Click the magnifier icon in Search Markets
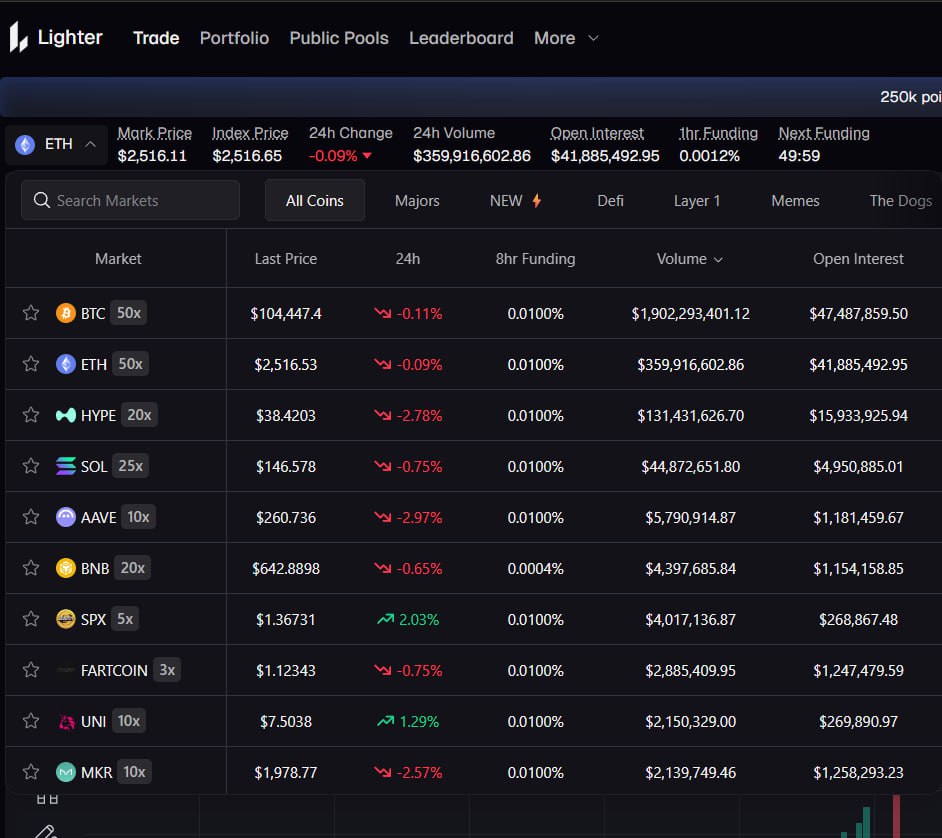 pos(41,200)
